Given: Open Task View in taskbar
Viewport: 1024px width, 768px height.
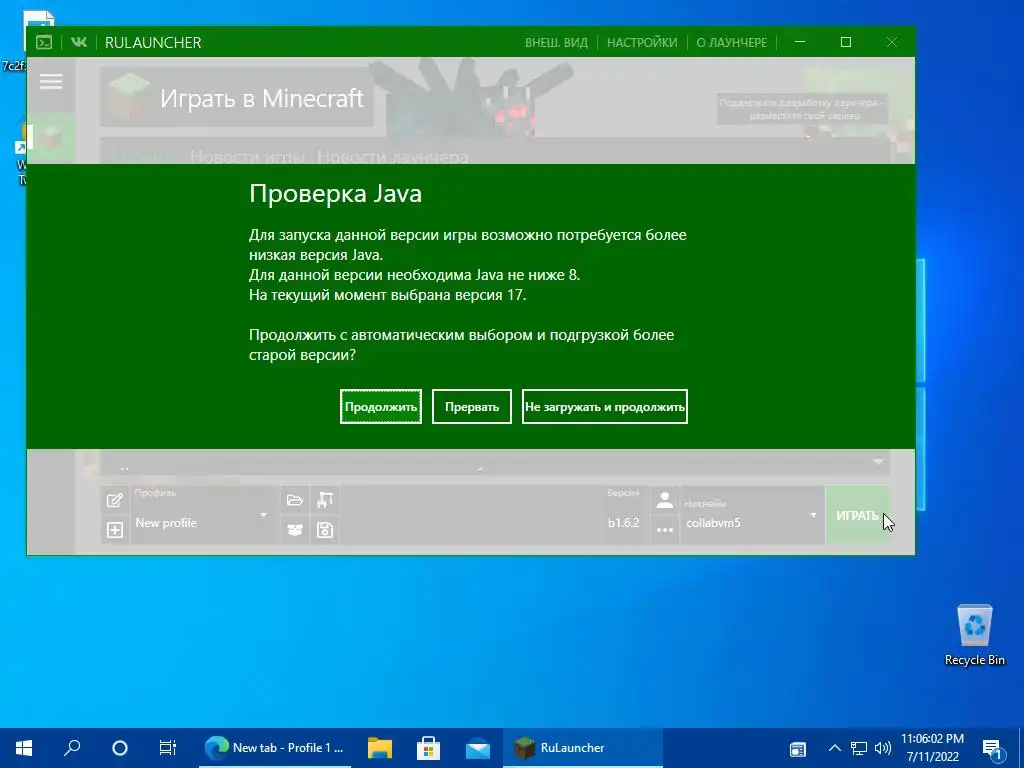Looking at the screenshot, I should (x=168, y=748).
